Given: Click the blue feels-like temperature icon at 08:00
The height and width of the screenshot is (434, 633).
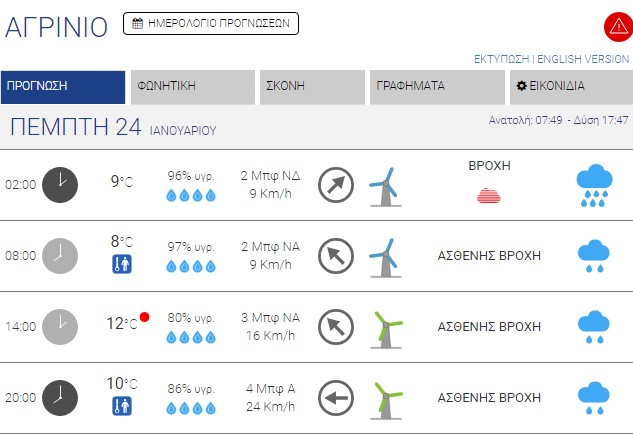Looking at the screenshot, I should [122, 264].
